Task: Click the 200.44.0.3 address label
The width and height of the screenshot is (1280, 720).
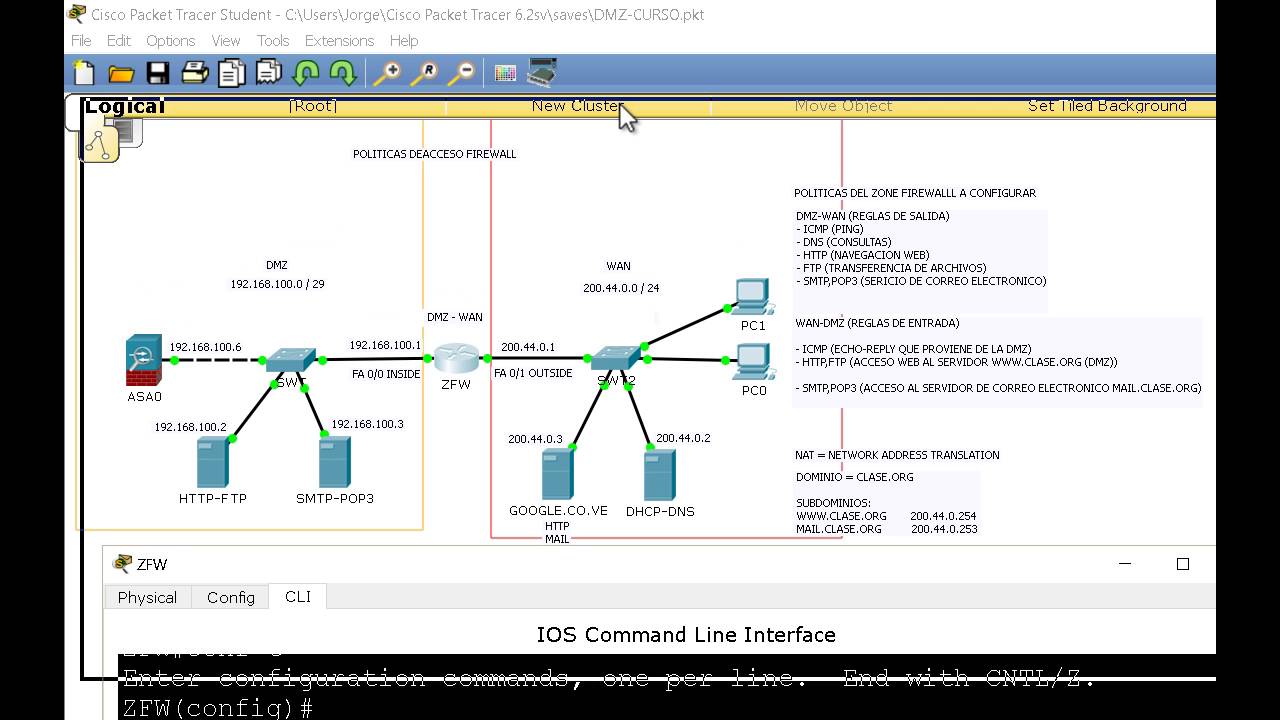Action: [x=535, y=439]
